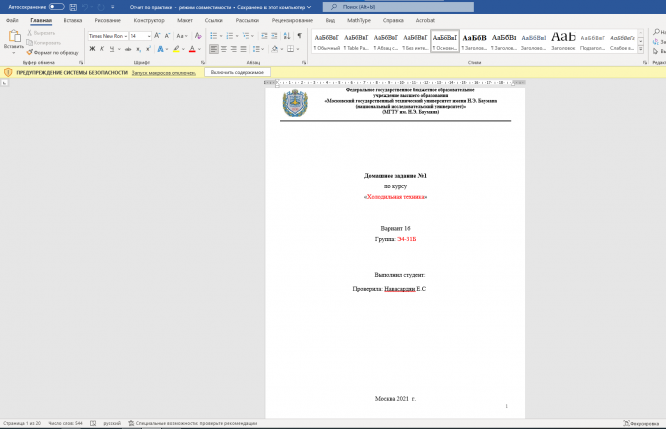Screen dimensions: 666x429
Task: Toggle italic К formatting
Action: tap(102, 49)
